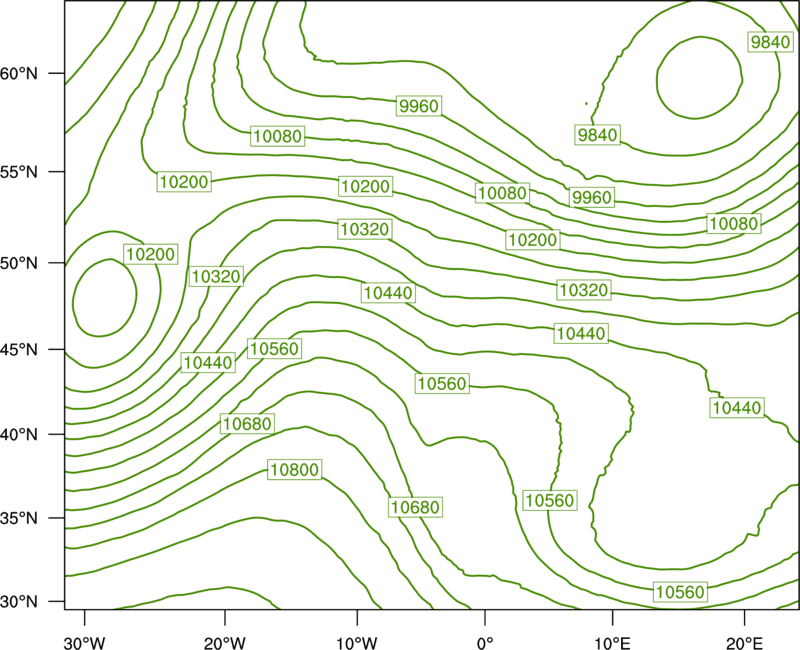Select the 10°W longitude axis label
This screenshot has height=650, width=800.
[x=357, y=643]
